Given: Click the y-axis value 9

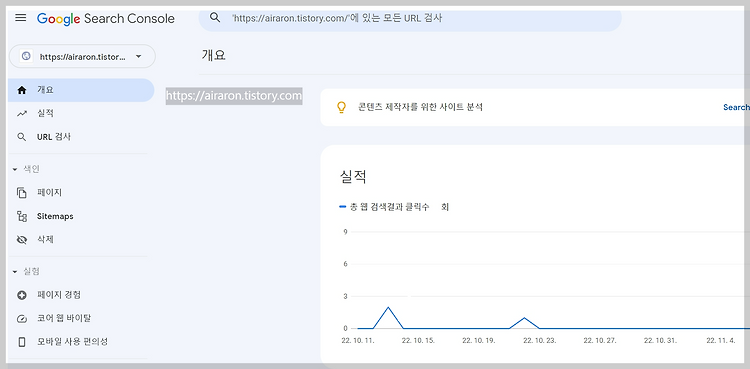Looking at the screenshot, I should 345,232.
